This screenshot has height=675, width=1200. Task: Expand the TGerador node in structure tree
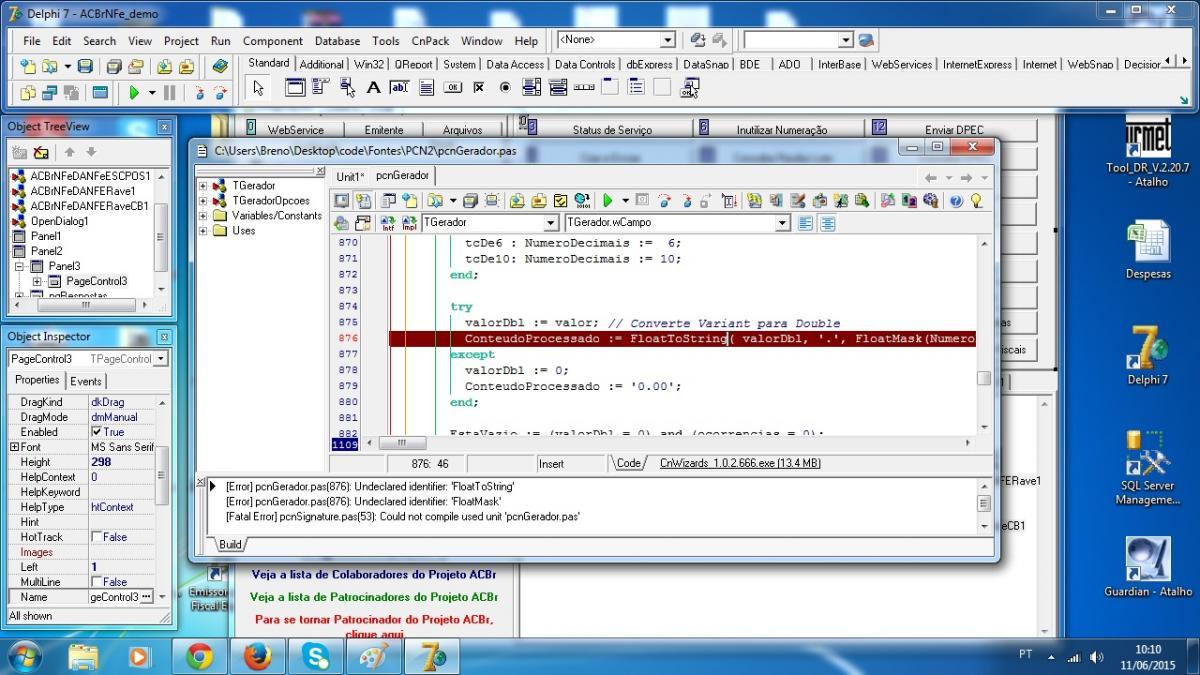[204, 186]
